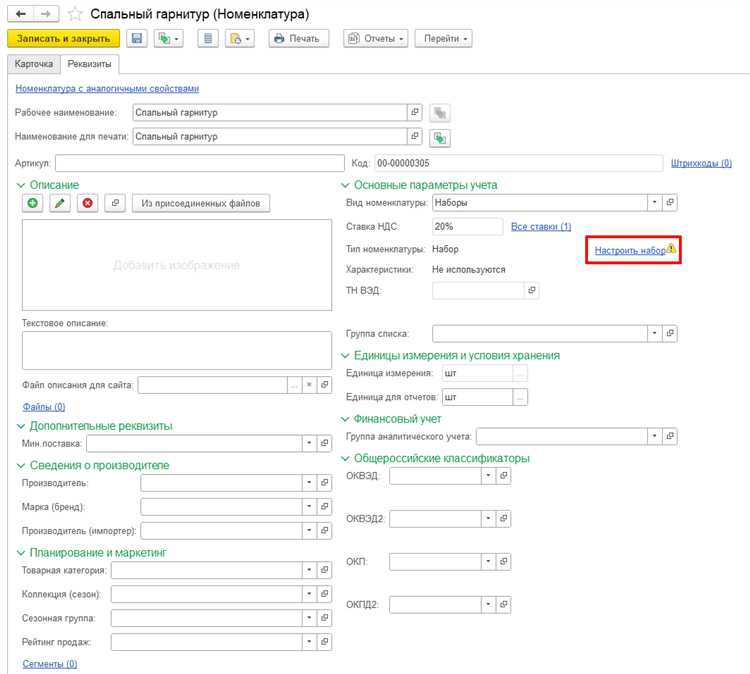Open the Наименование для печати expand icon
The width and height of the screenshot is (750, 674).
[x=414, y=136]
